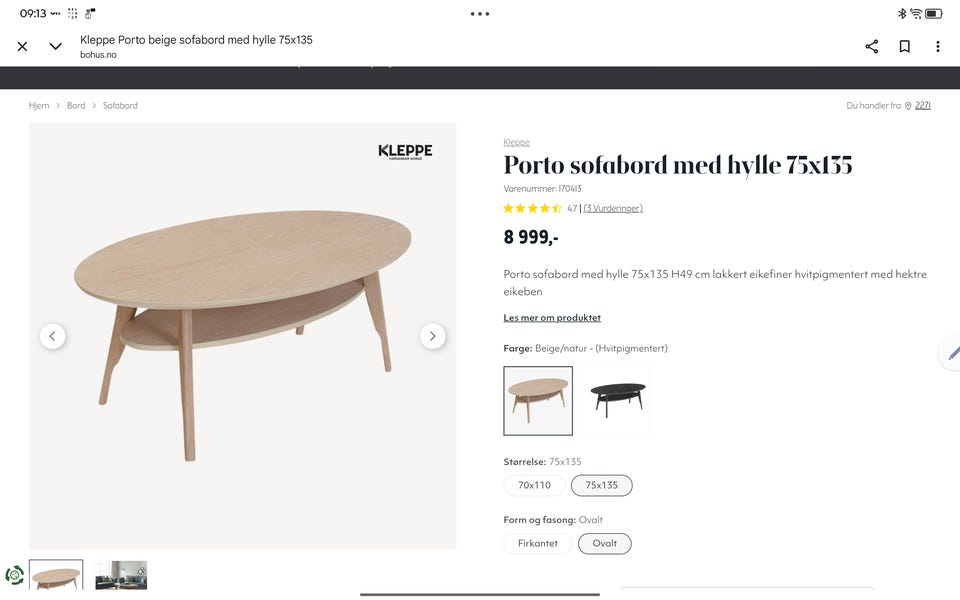Click the green cookie settings icon
960x600 pixels.
pyautogui.click(x=14, y=576)
